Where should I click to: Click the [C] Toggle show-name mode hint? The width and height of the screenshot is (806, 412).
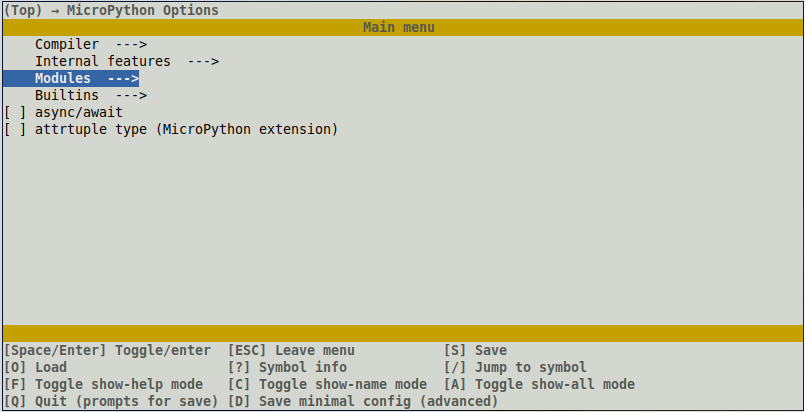pyautogui.click(x=328, y=385)
